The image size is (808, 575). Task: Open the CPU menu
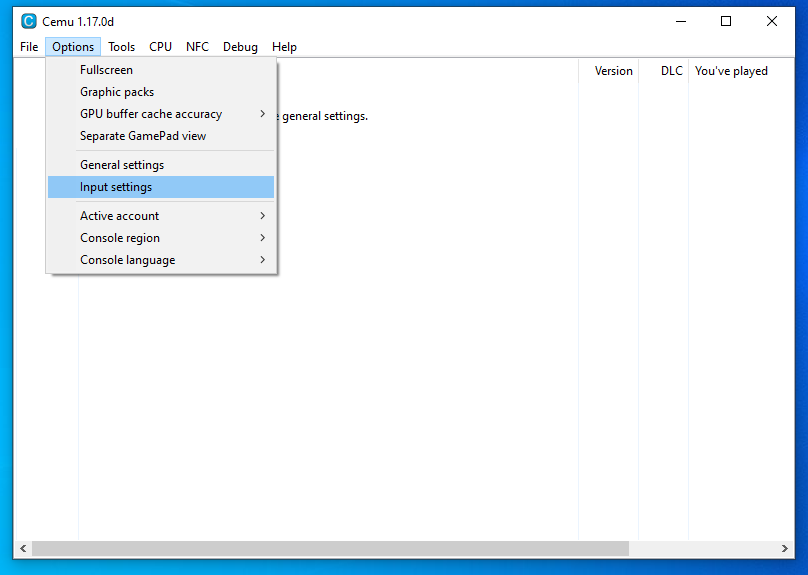160,47
